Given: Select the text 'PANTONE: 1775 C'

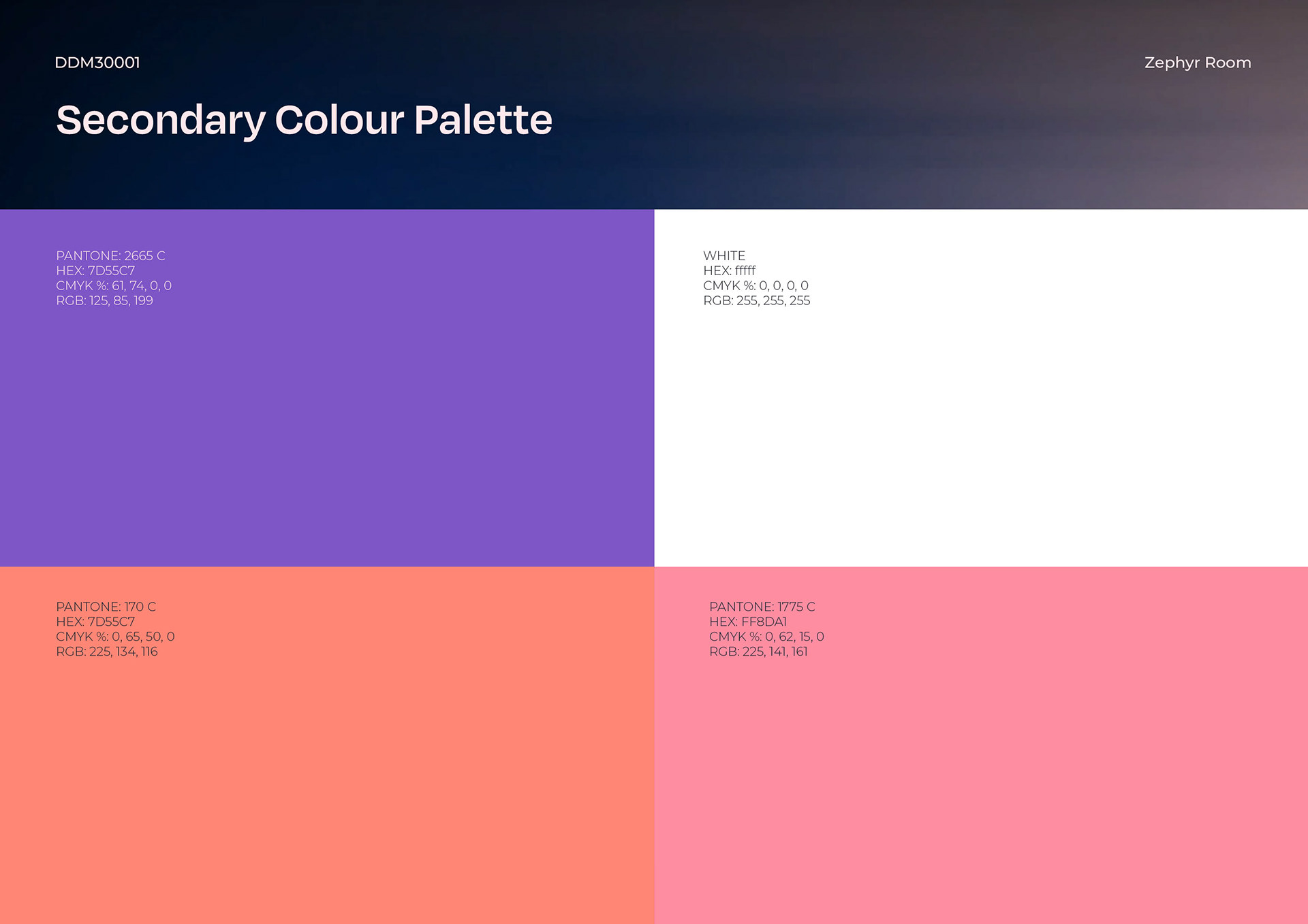Looking at the screenshot, I should click(762, 607).
